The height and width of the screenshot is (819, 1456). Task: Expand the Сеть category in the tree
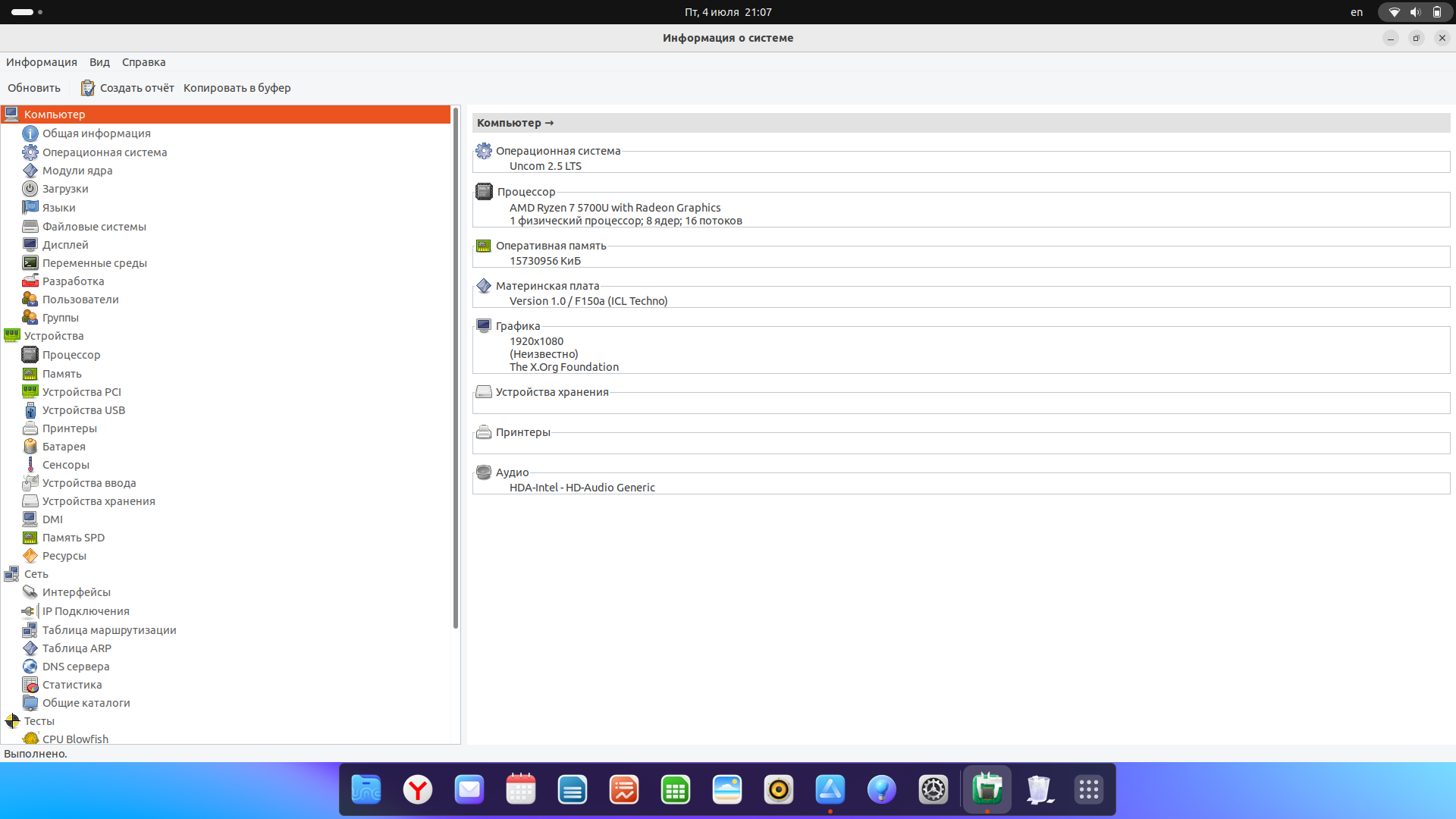coord(36,574)
